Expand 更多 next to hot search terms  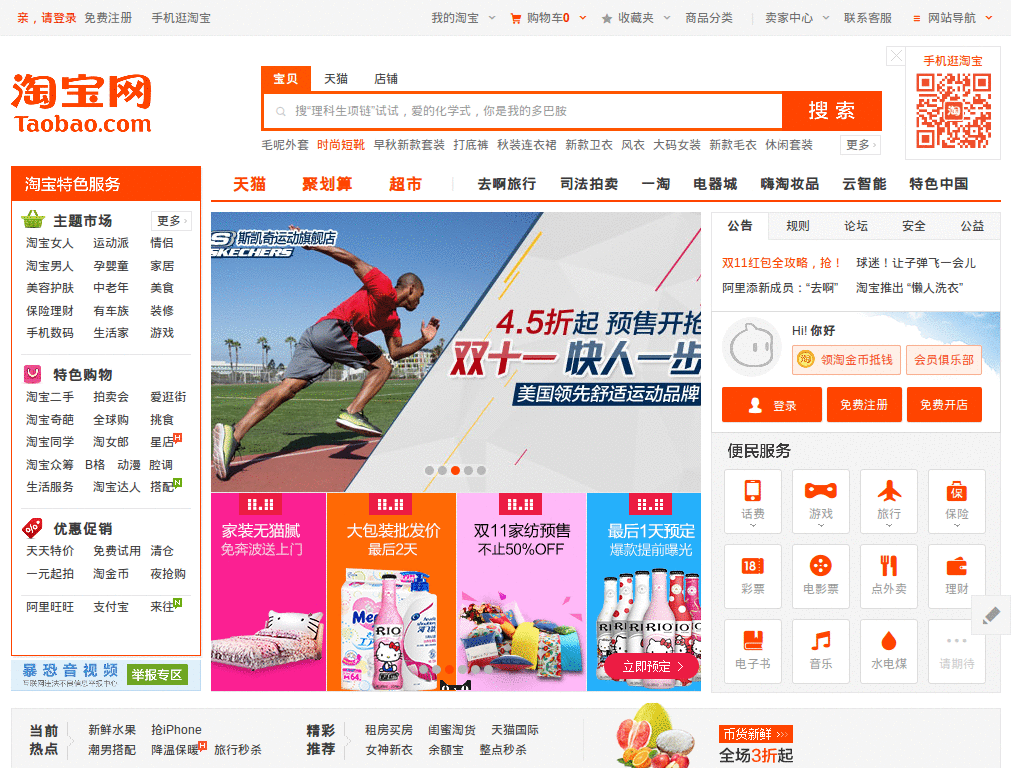[861, 145]
